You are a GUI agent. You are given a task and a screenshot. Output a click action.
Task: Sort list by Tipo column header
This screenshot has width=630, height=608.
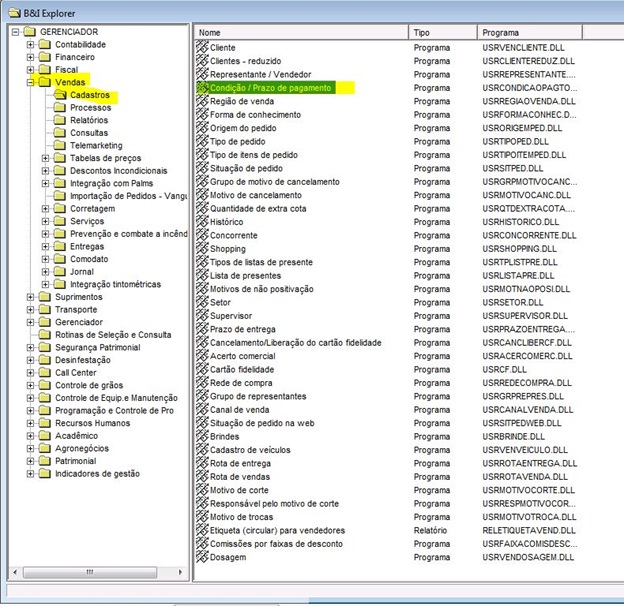click(443, 33)
